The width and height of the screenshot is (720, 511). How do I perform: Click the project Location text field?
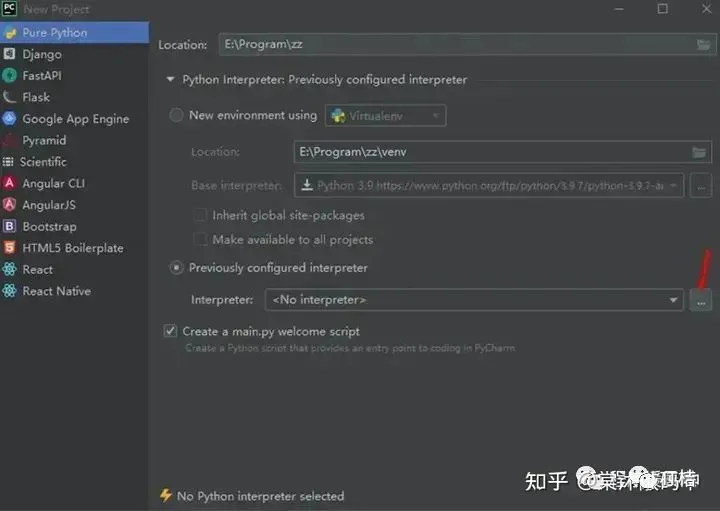(x=450, y=45)
